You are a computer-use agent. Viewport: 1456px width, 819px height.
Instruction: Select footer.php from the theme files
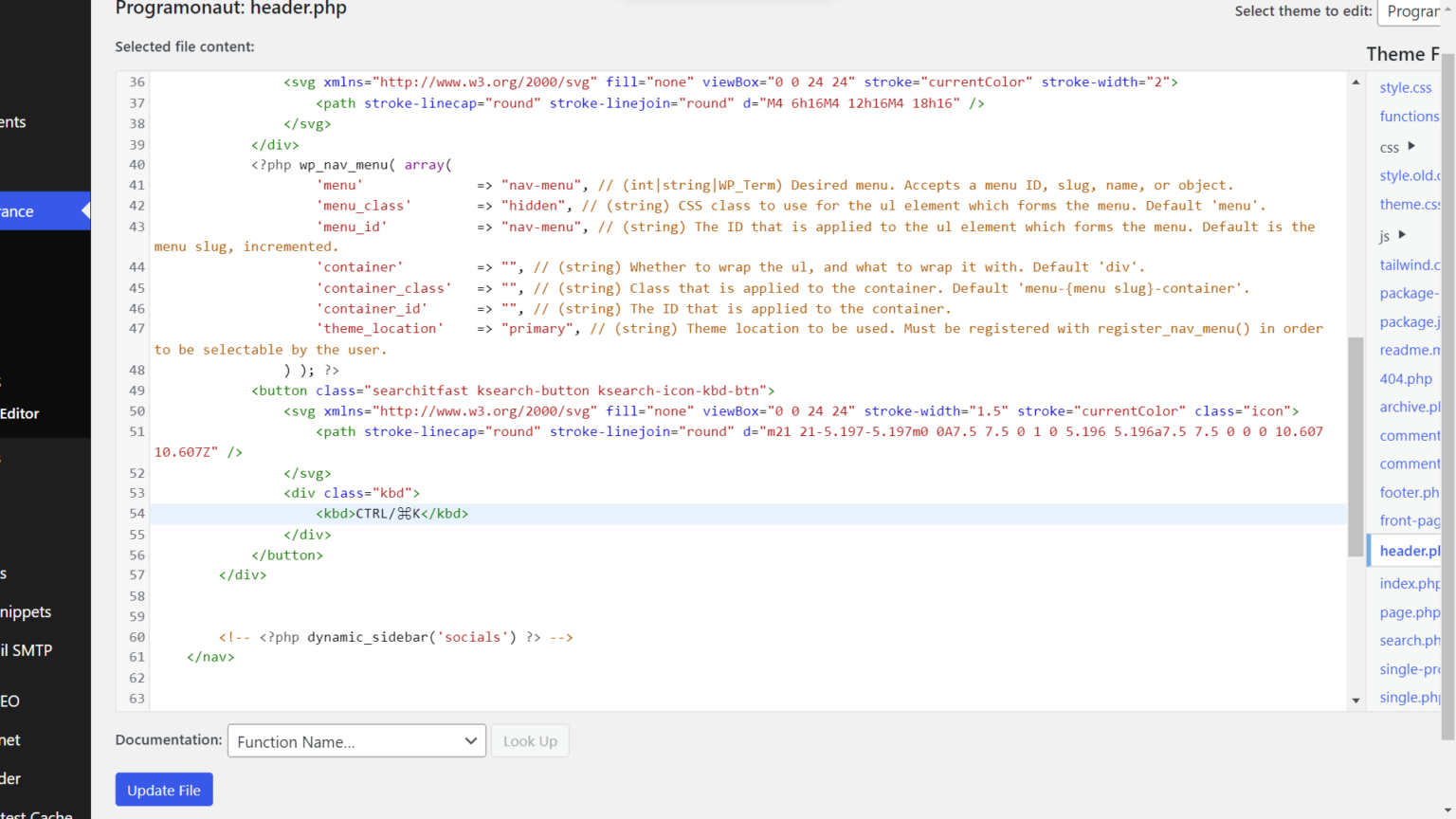click(x=1409, y=492)
